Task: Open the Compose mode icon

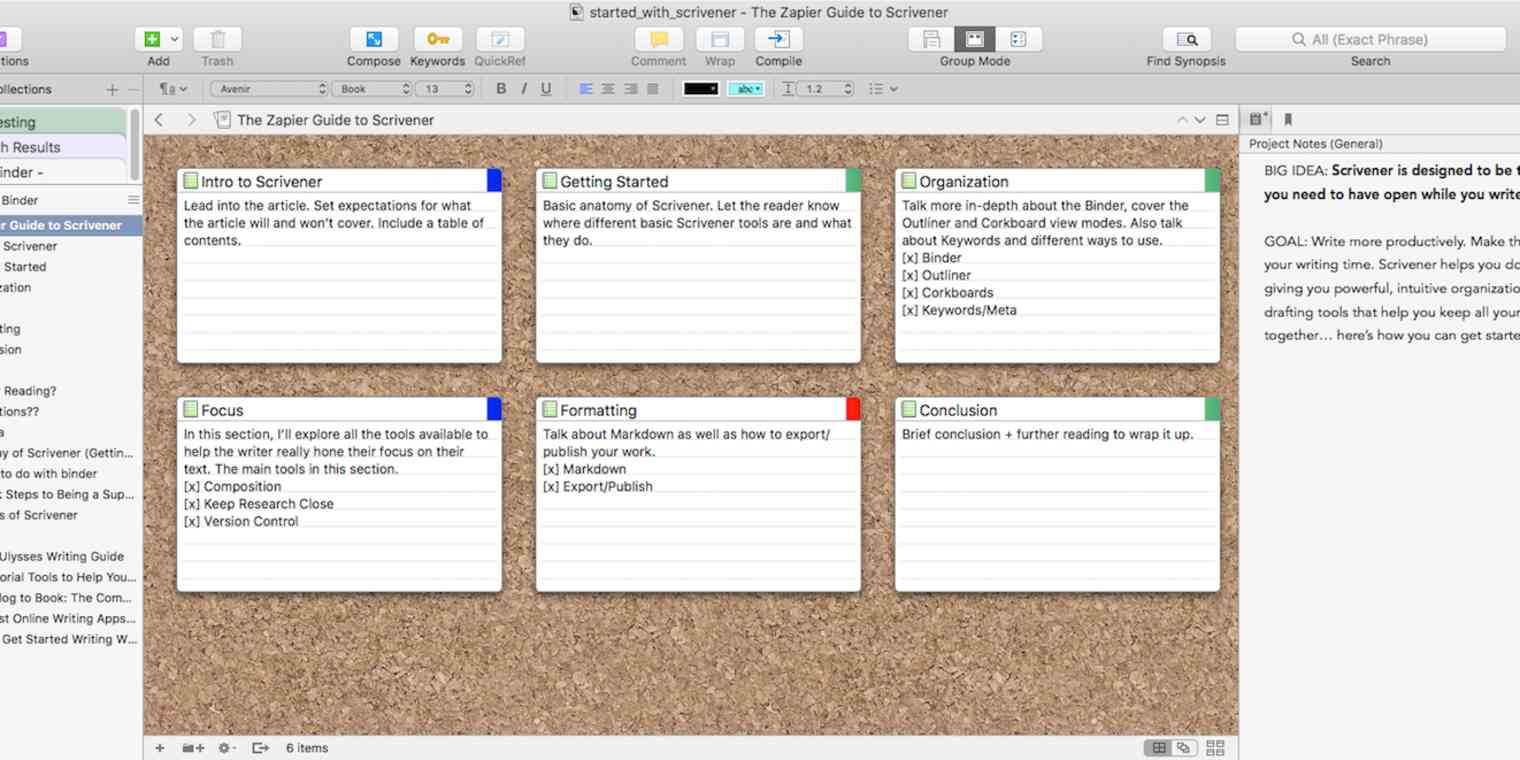Action: (373, 40)
